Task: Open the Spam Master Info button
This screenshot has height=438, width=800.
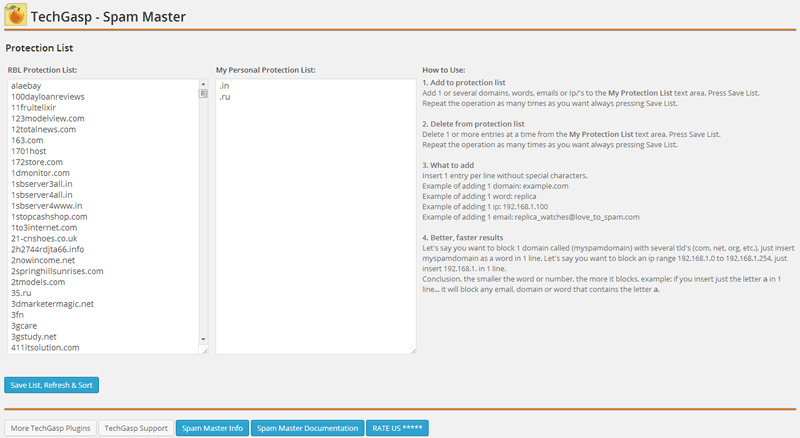Action: pyautogui.click(x=211, y=428)
